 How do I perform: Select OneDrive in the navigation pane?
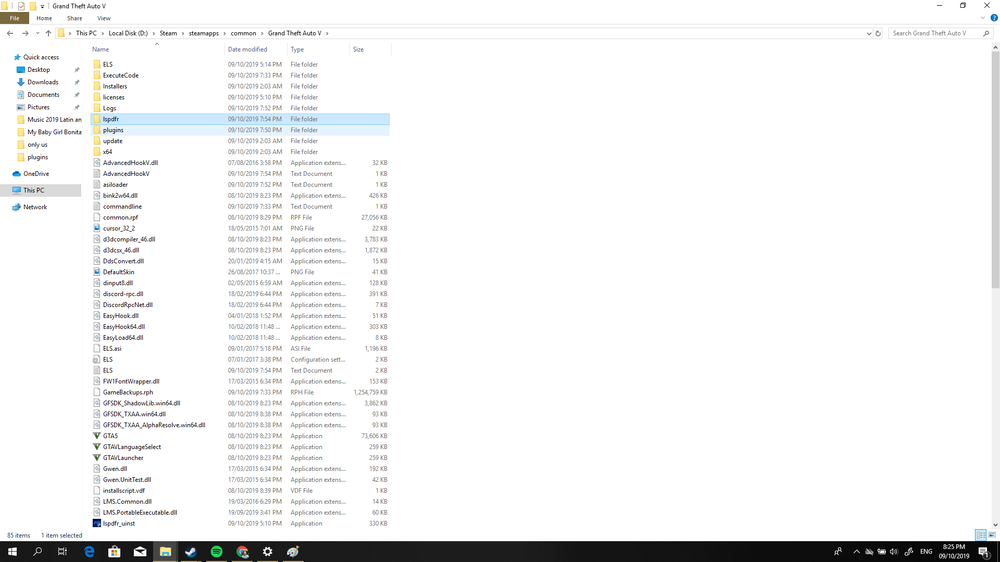(36, 174)
